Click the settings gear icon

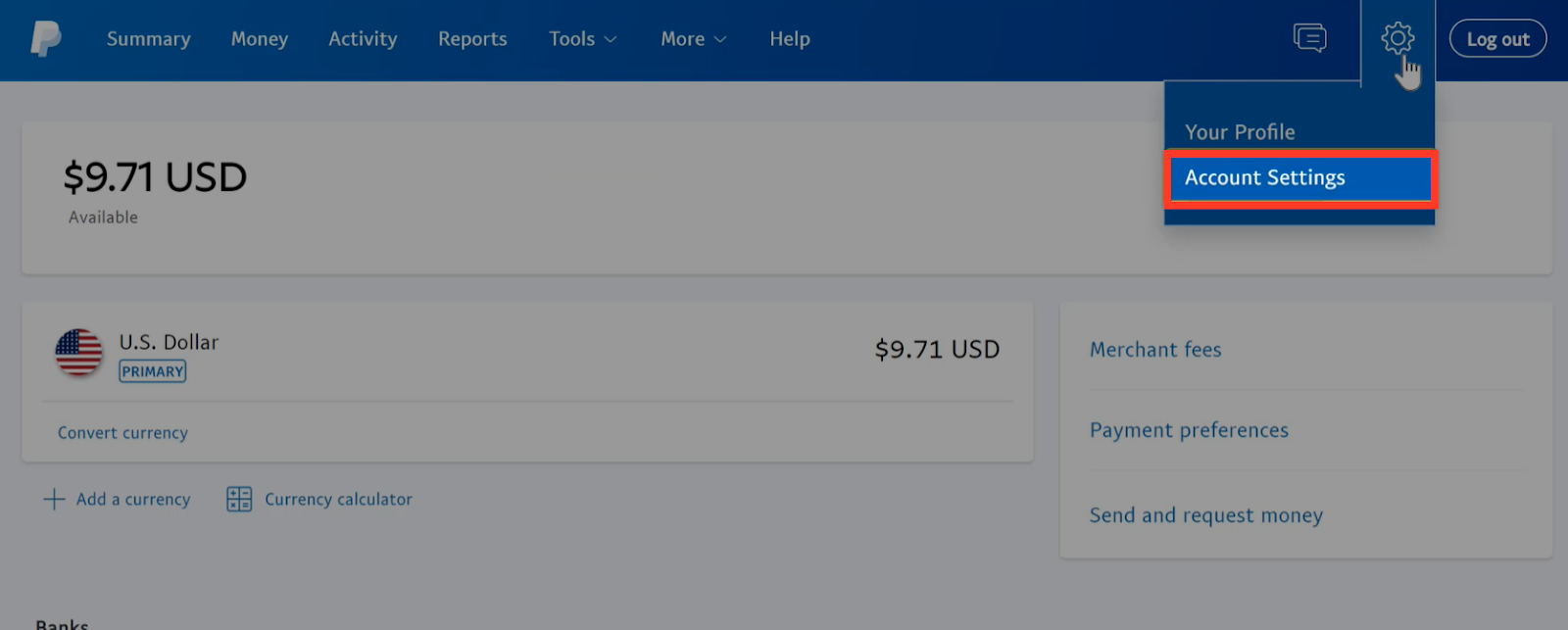tap(1397, 38)
